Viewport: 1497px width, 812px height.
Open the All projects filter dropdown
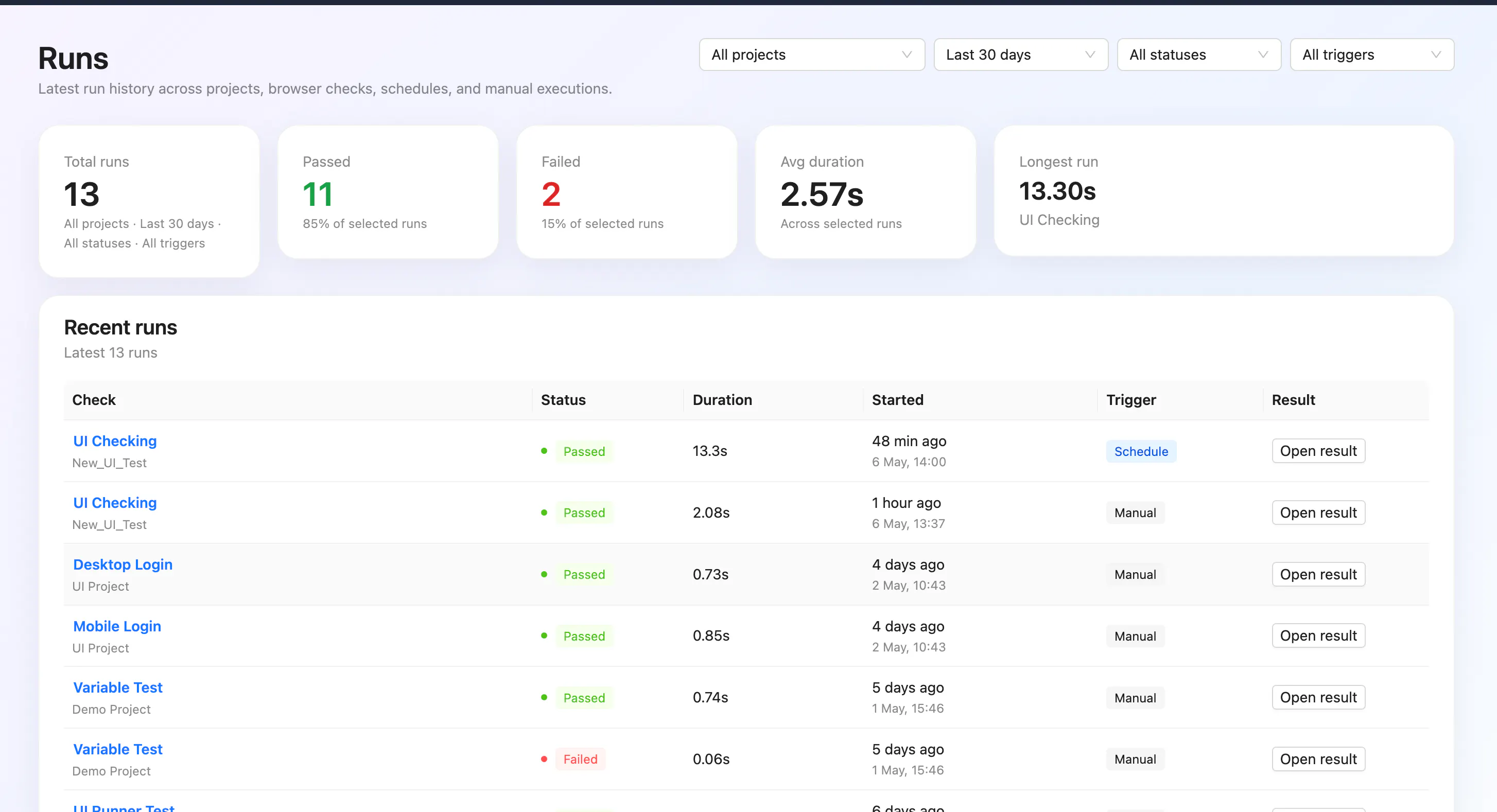pos(811,55)
